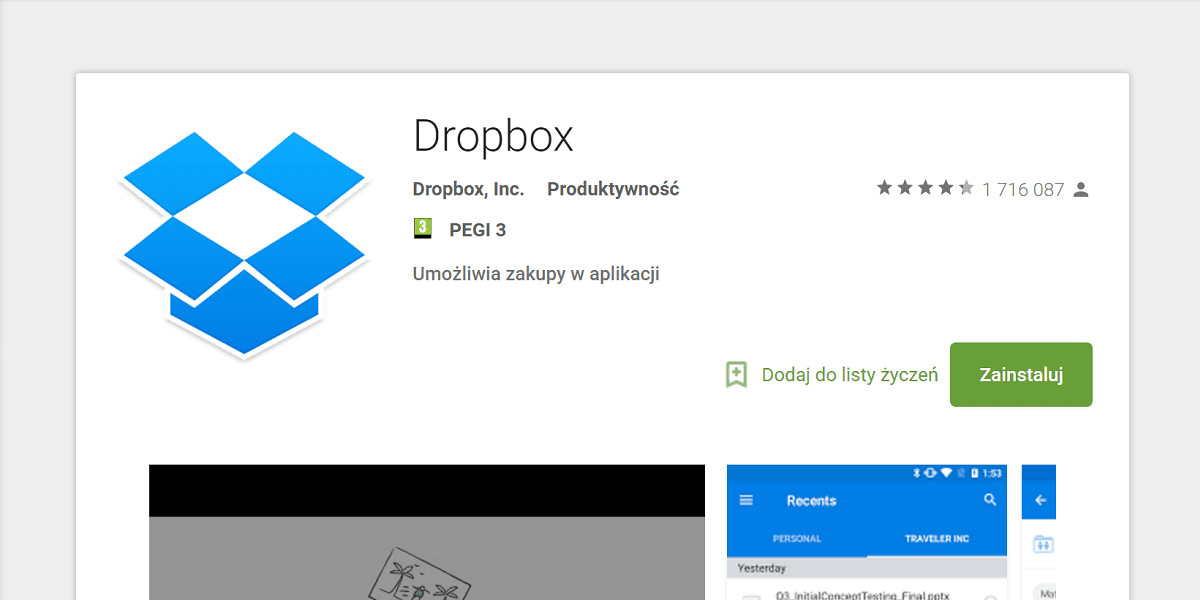Click 'Dodaj do listy życzeń' link
This screenshot has width=1200, height=600.
click(850, 375)
